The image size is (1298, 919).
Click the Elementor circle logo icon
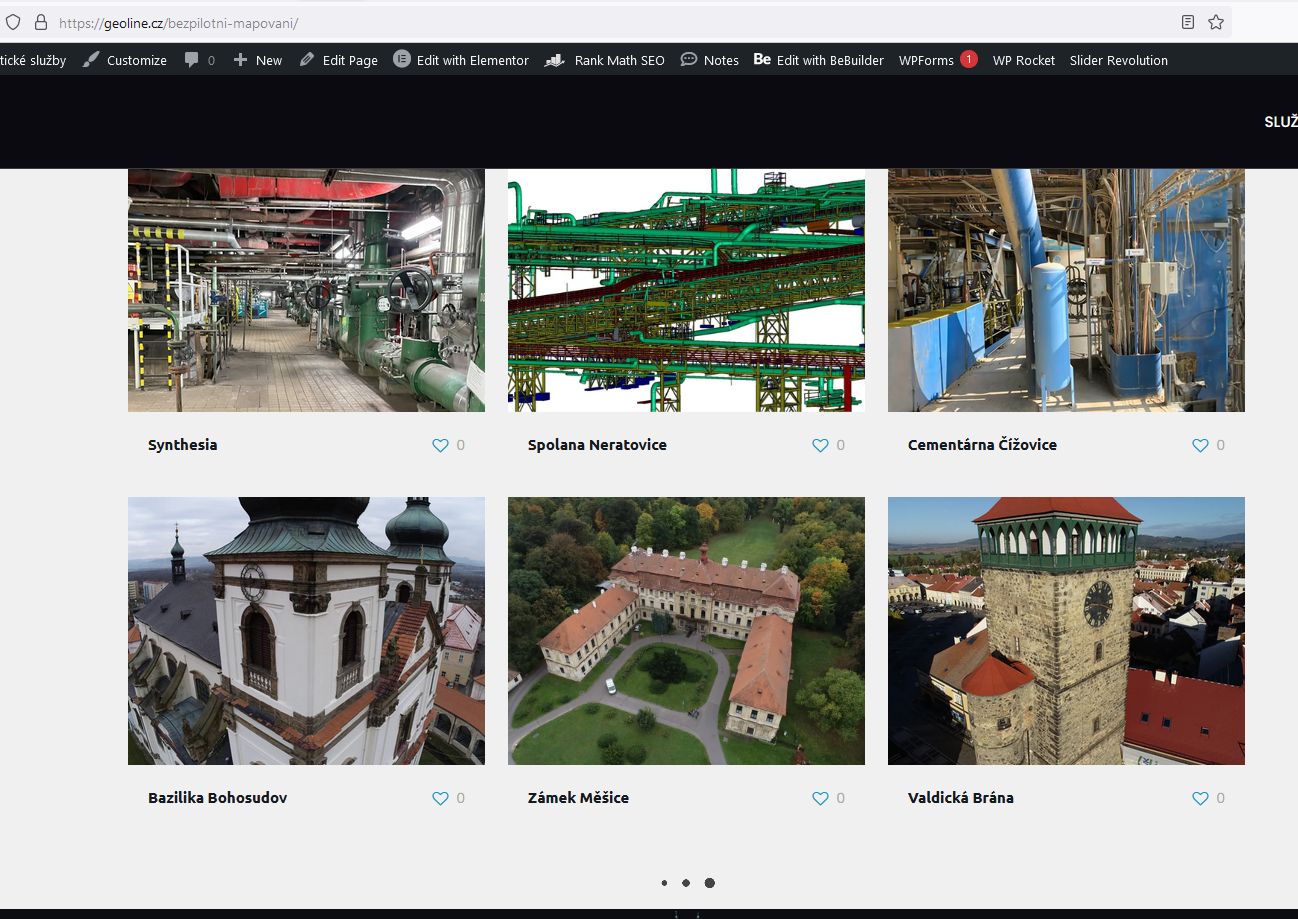coord(402,59)
